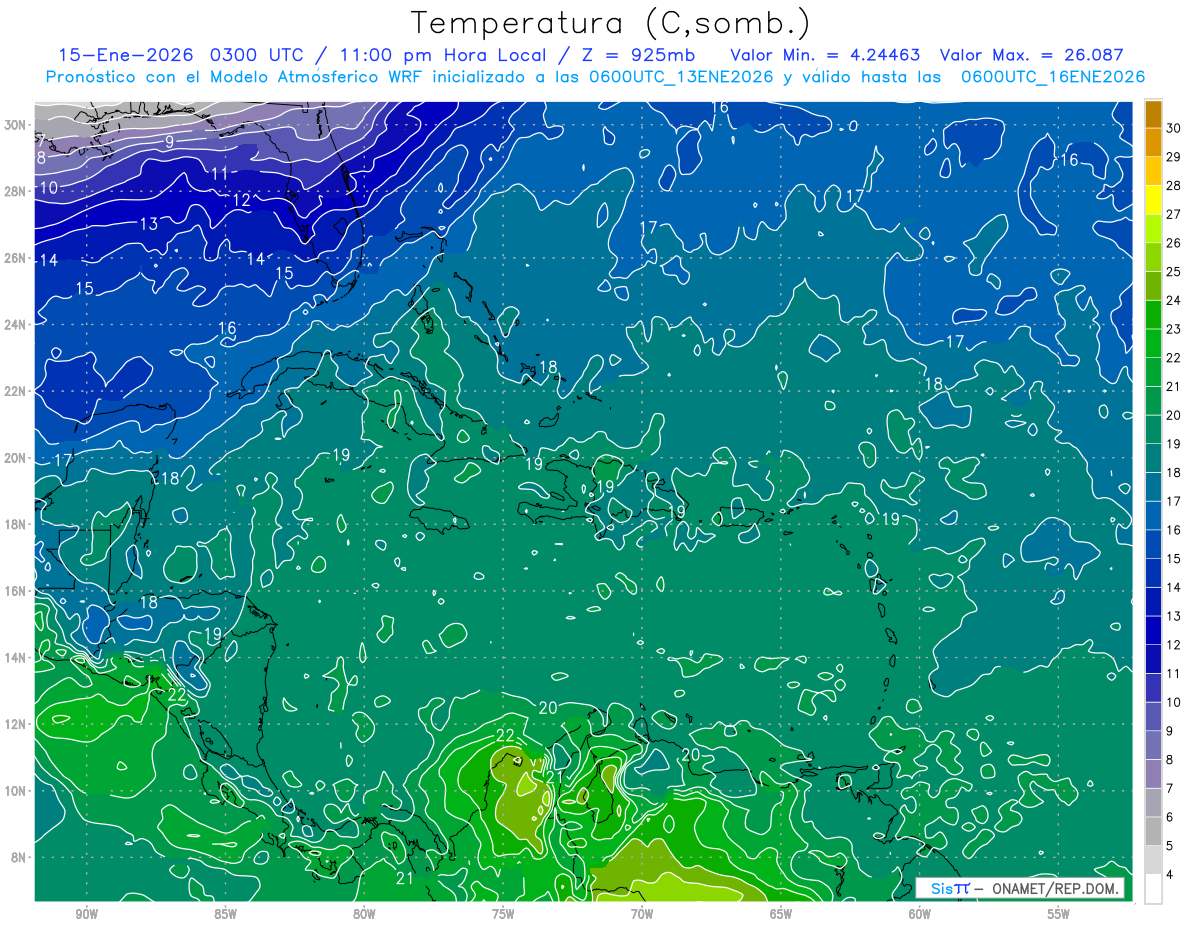This screenshot has width=1200, height=927.
Task: Click the SisTT ONAMET/REP.DOM. logo box
Action: 1020,888
